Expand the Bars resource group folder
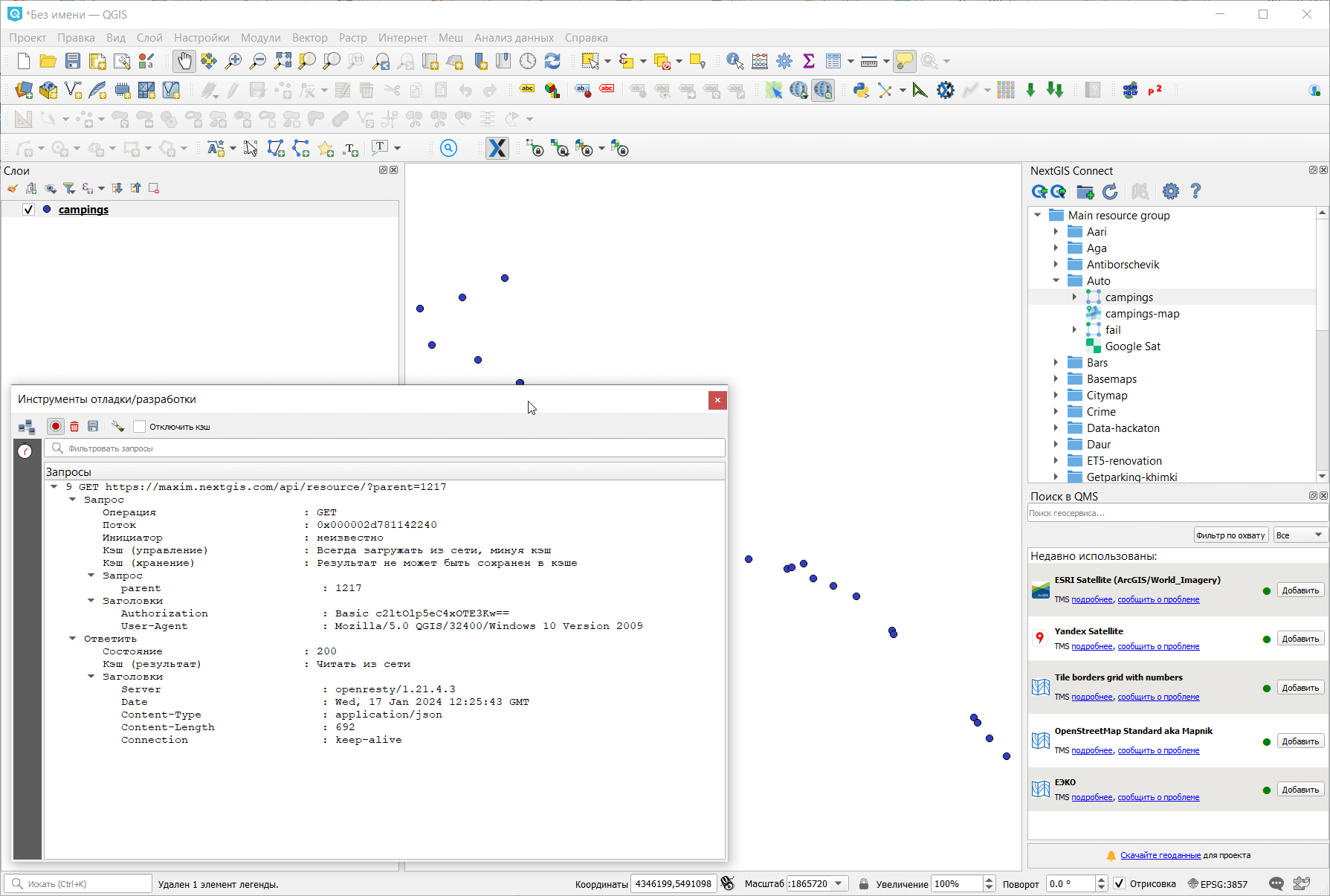 (x=1056, y=363)
